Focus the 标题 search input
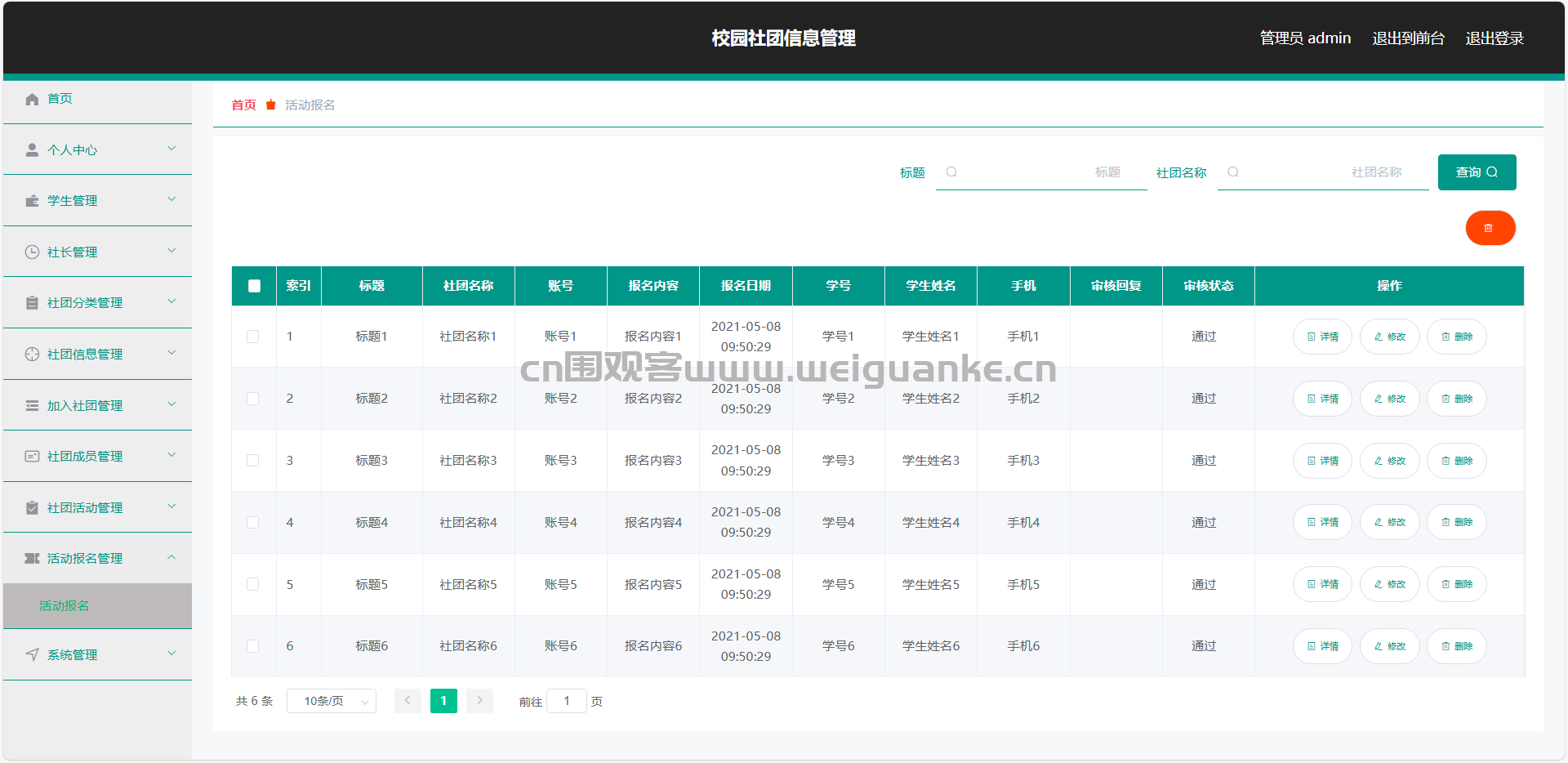The width and height of the screenshot is (1568, 763). [x=1041, y=172]
